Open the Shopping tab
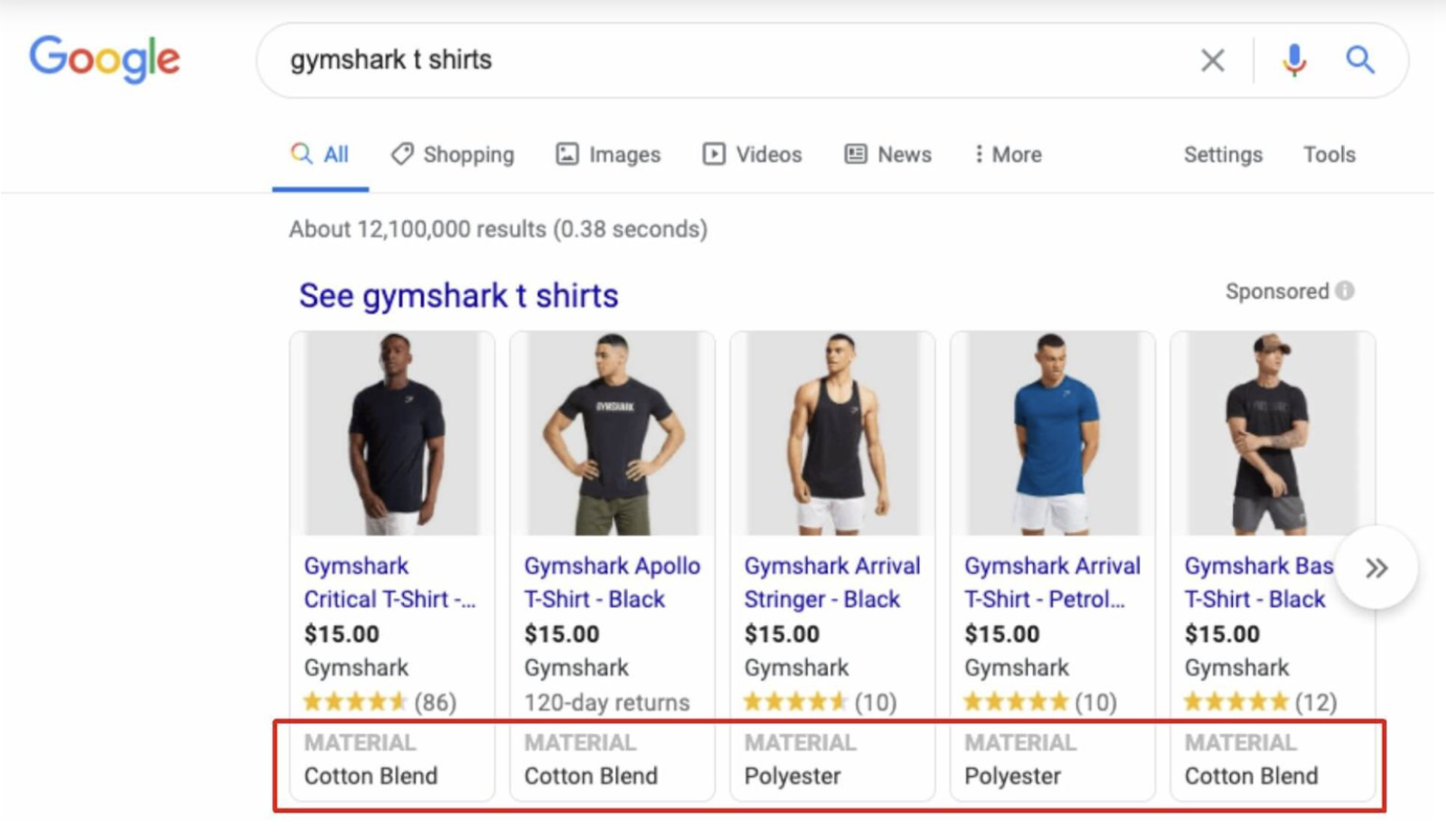 pyautogui.click(x=453, y=154)
